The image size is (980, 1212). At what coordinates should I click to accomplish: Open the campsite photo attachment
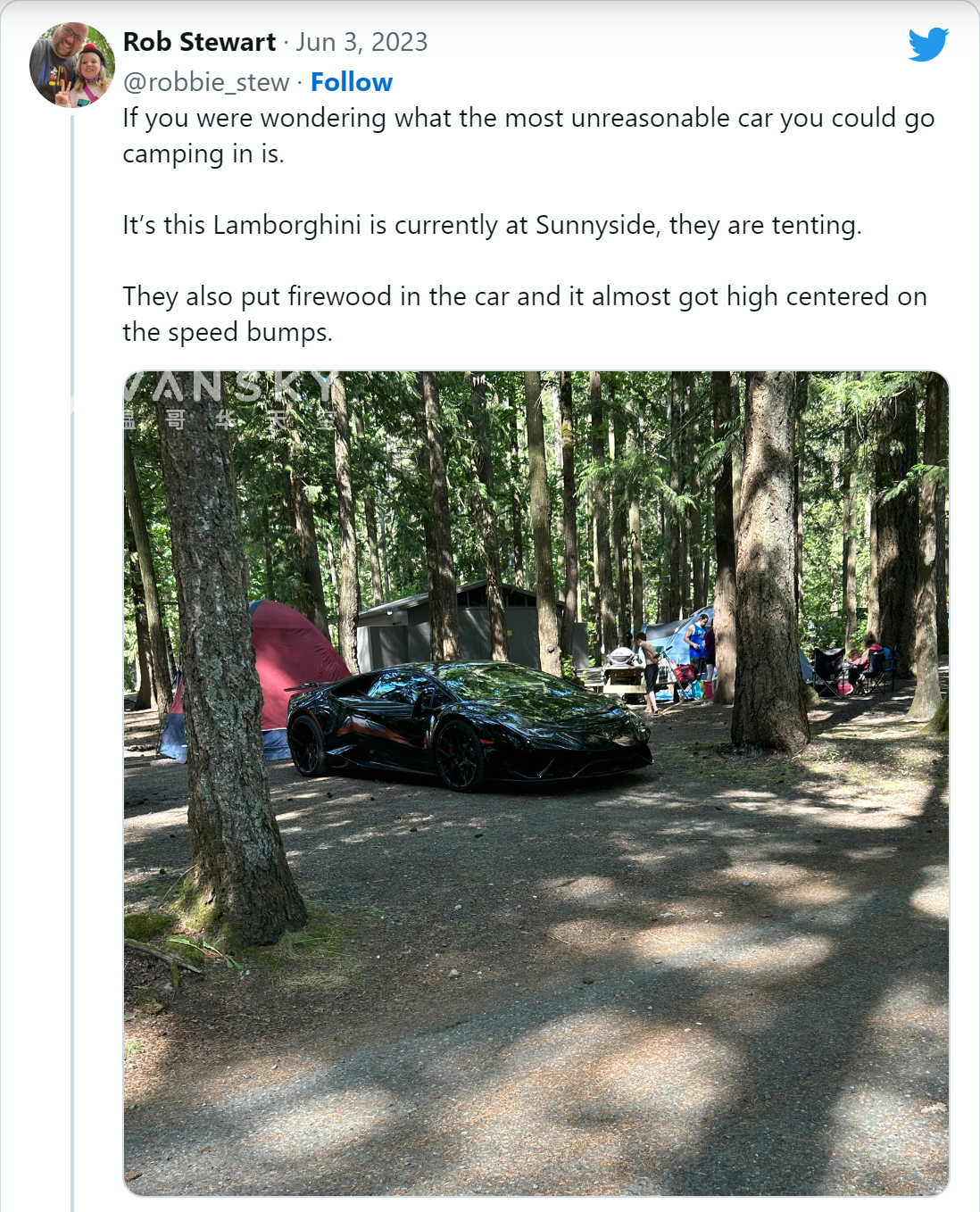tap(536, 784)
